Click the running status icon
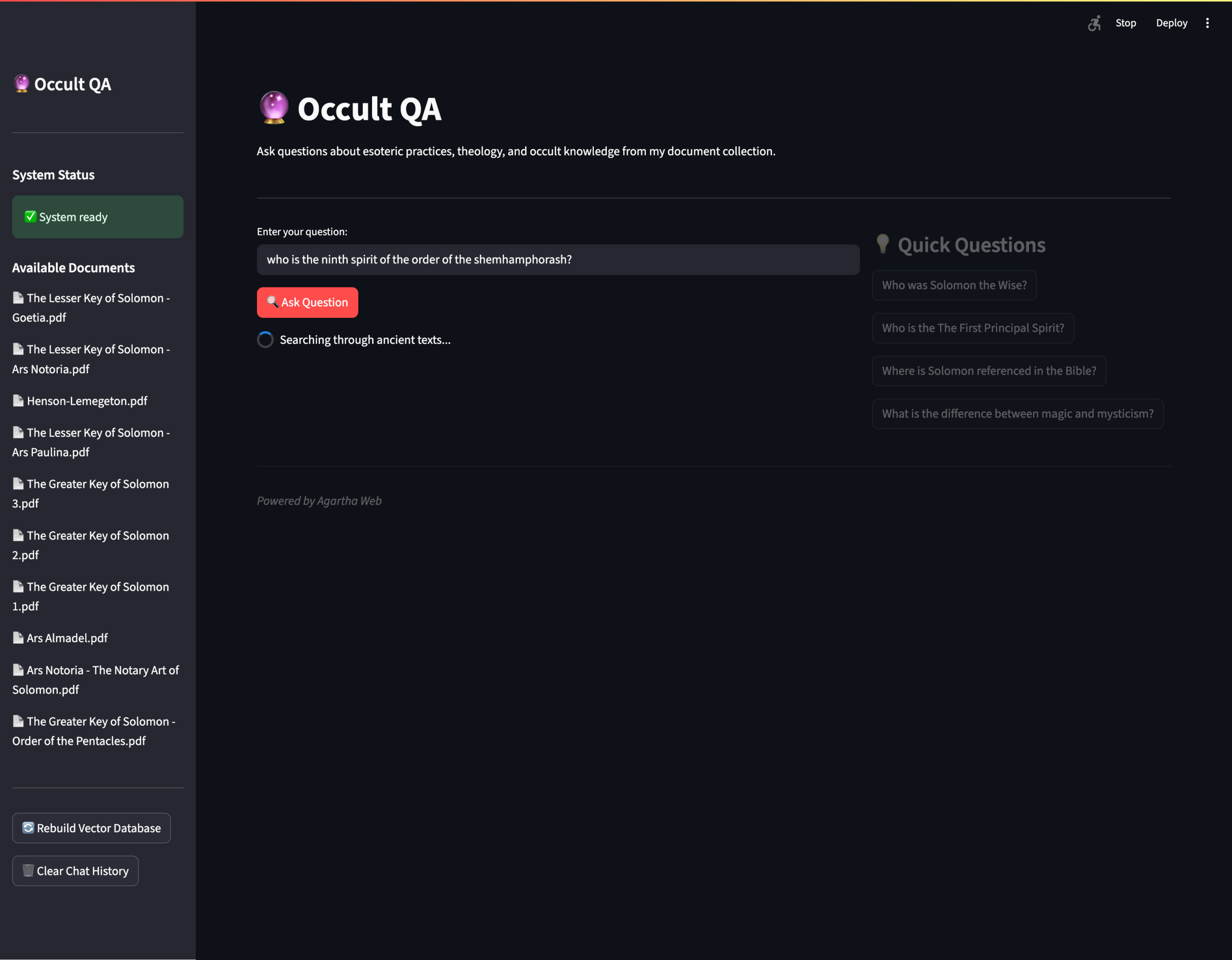1232x960 pixels. point(1094,23)
